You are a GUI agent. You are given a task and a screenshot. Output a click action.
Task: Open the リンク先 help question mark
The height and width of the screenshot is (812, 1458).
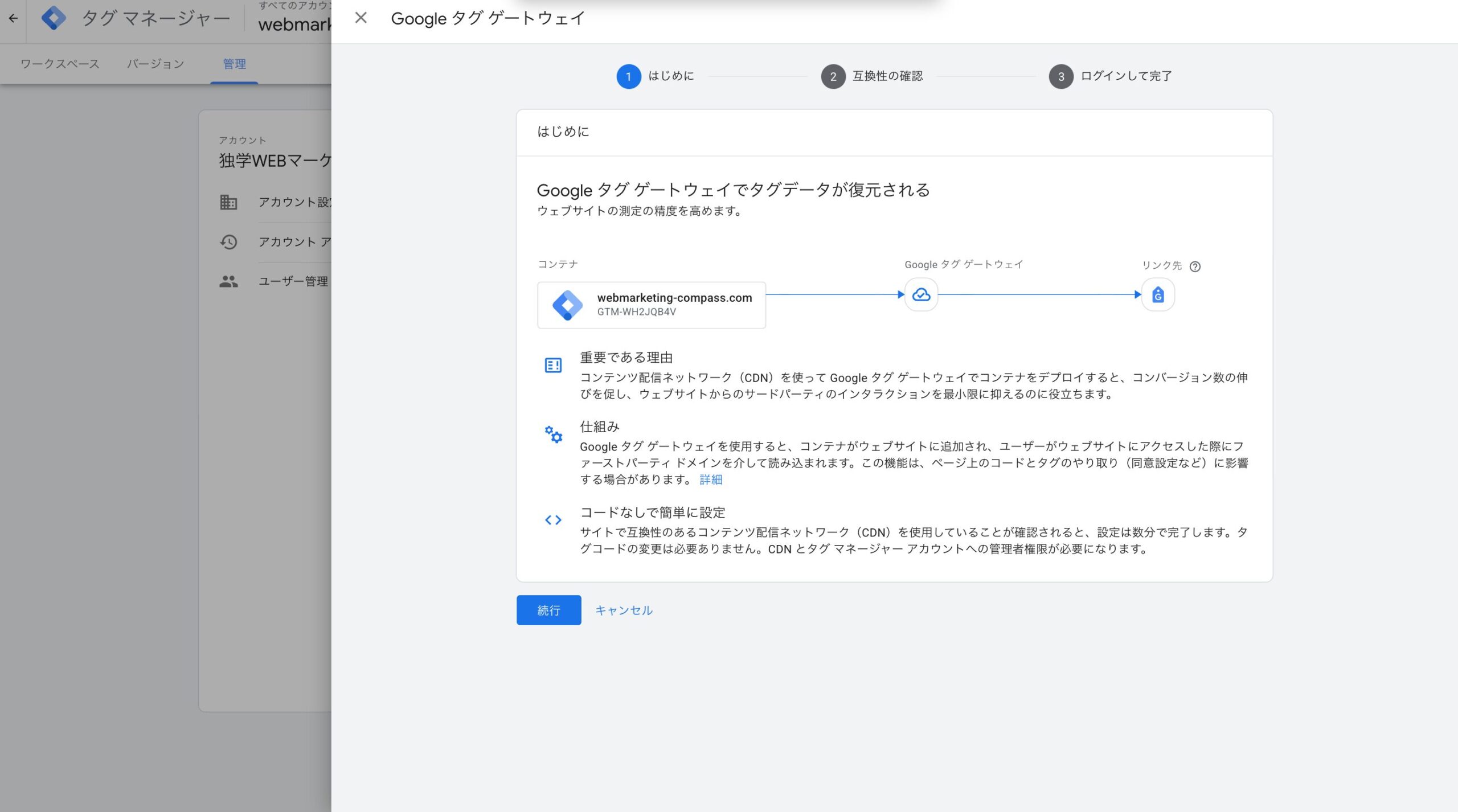point(1195,266)
